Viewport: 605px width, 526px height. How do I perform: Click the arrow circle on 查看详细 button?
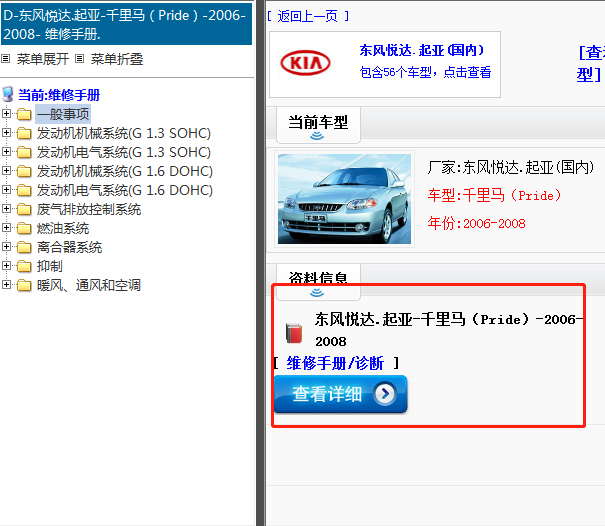point(385,394)
